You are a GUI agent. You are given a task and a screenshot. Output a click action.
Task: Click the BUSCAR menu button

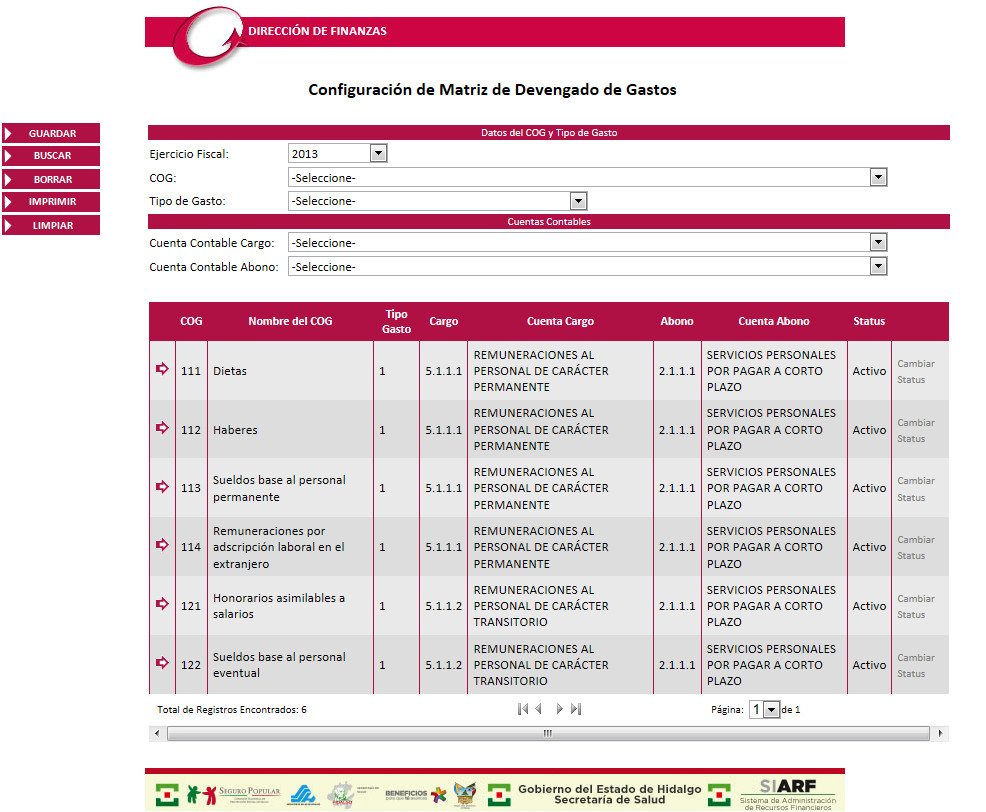52,156
